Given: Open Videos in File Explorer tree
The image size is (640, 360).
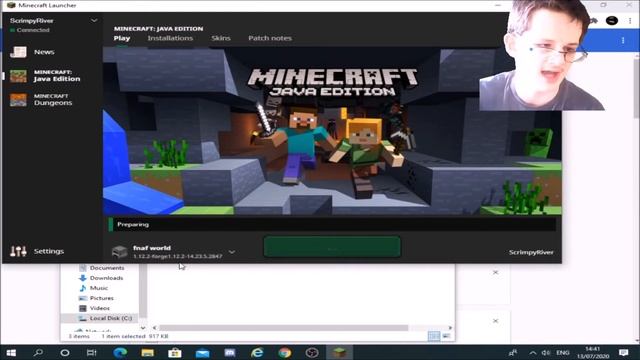Looking at the screenshot, I should (100, 308).
